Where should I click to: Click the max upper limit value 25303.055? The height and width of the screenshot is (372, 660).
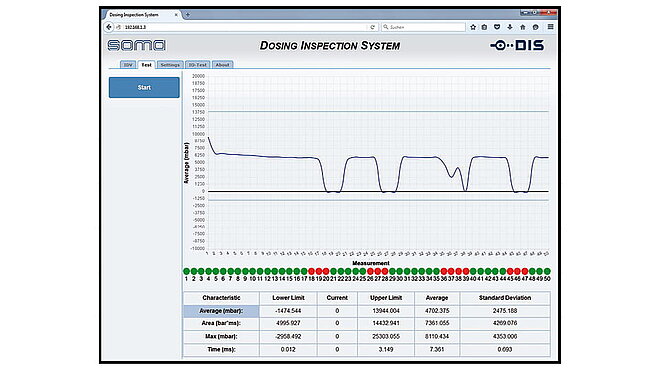click(386, 337)
